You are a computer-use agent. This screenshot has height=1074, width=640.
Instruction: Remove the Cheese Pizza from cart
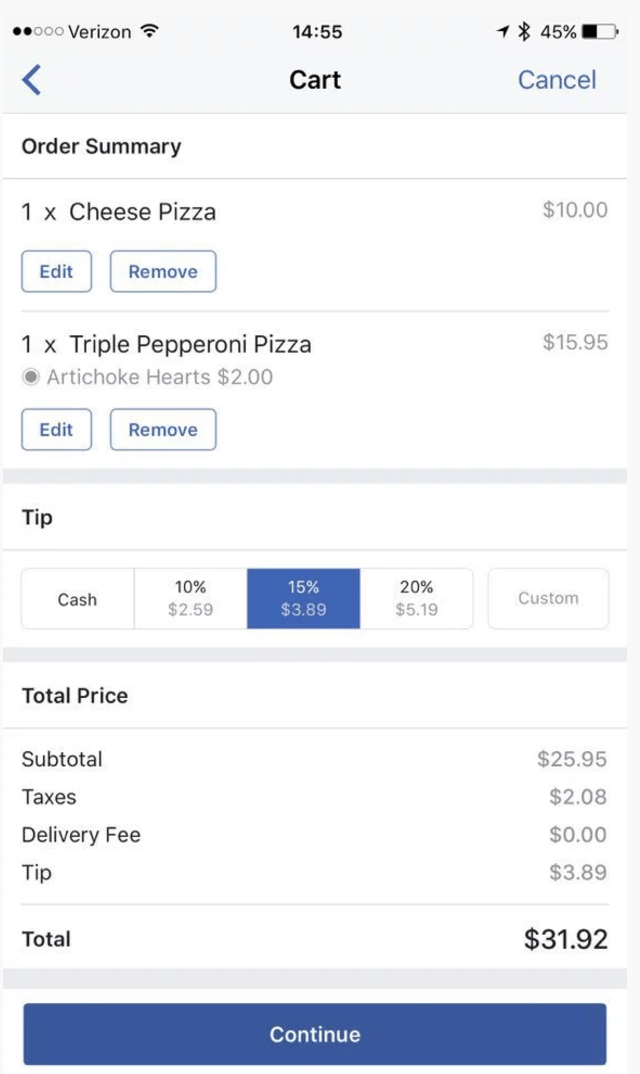pos(163,271)
